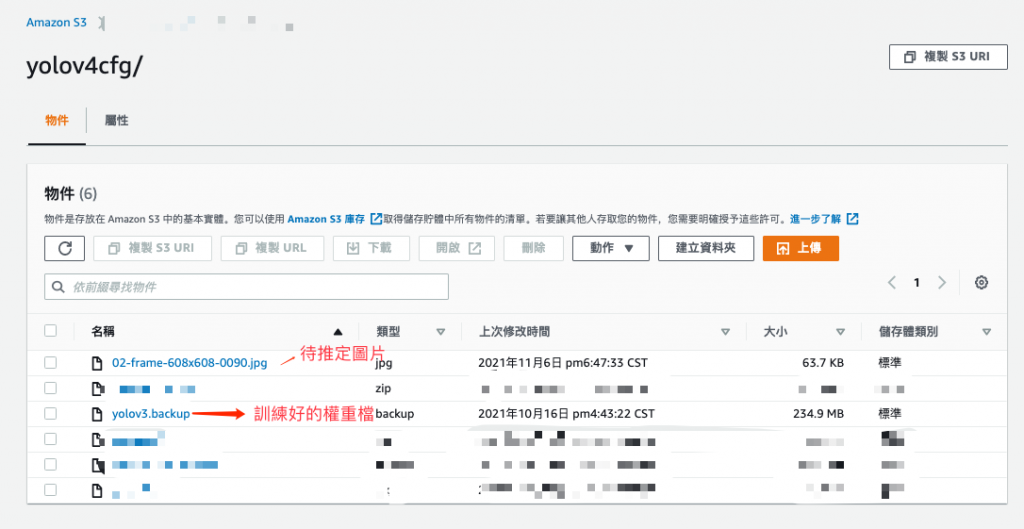This screenshot has height=529, width=1024.
Task: Check the checkbox of the fifth object row
Action: pos(50,464)
